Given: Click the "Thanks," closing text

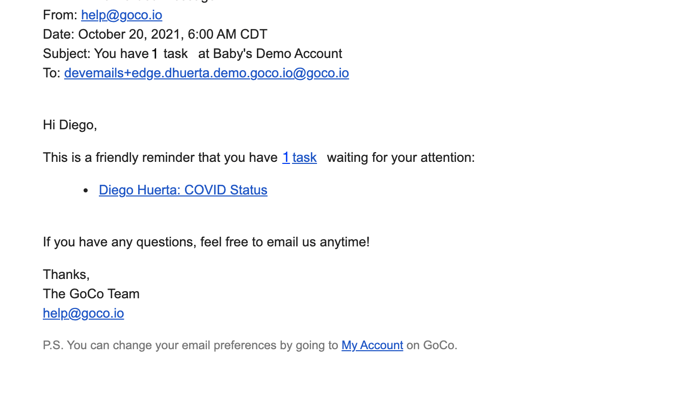Looking at the screenshot, I should (x=66, y=274).
